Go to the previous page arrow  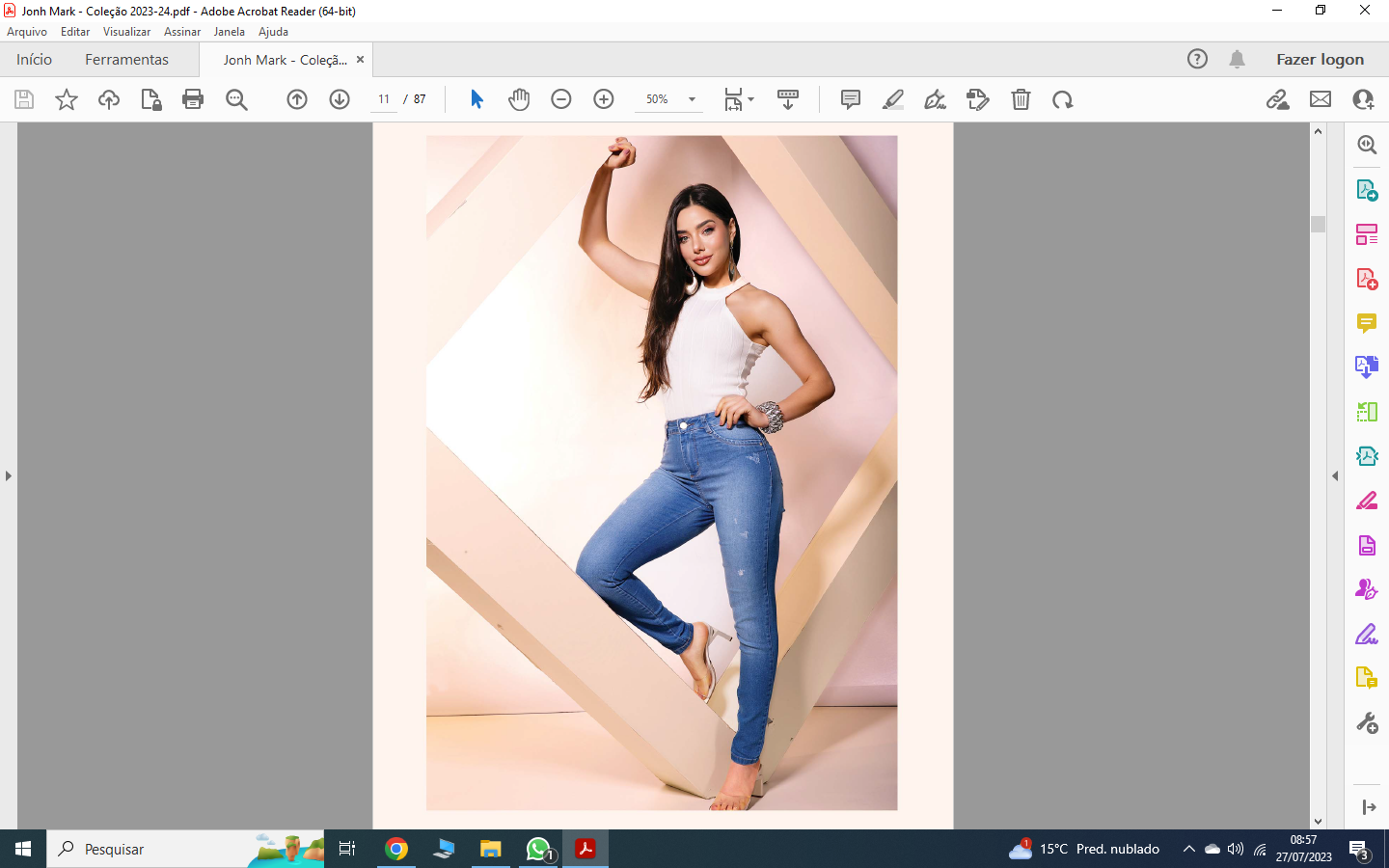tap(297, 99)
